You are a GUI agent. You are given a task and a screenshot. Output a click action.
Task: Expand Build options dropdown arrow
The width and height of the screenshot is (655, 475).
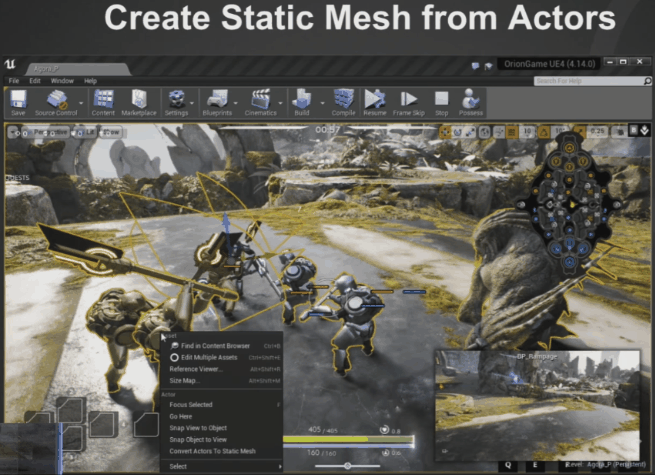[x=322, y=103]
